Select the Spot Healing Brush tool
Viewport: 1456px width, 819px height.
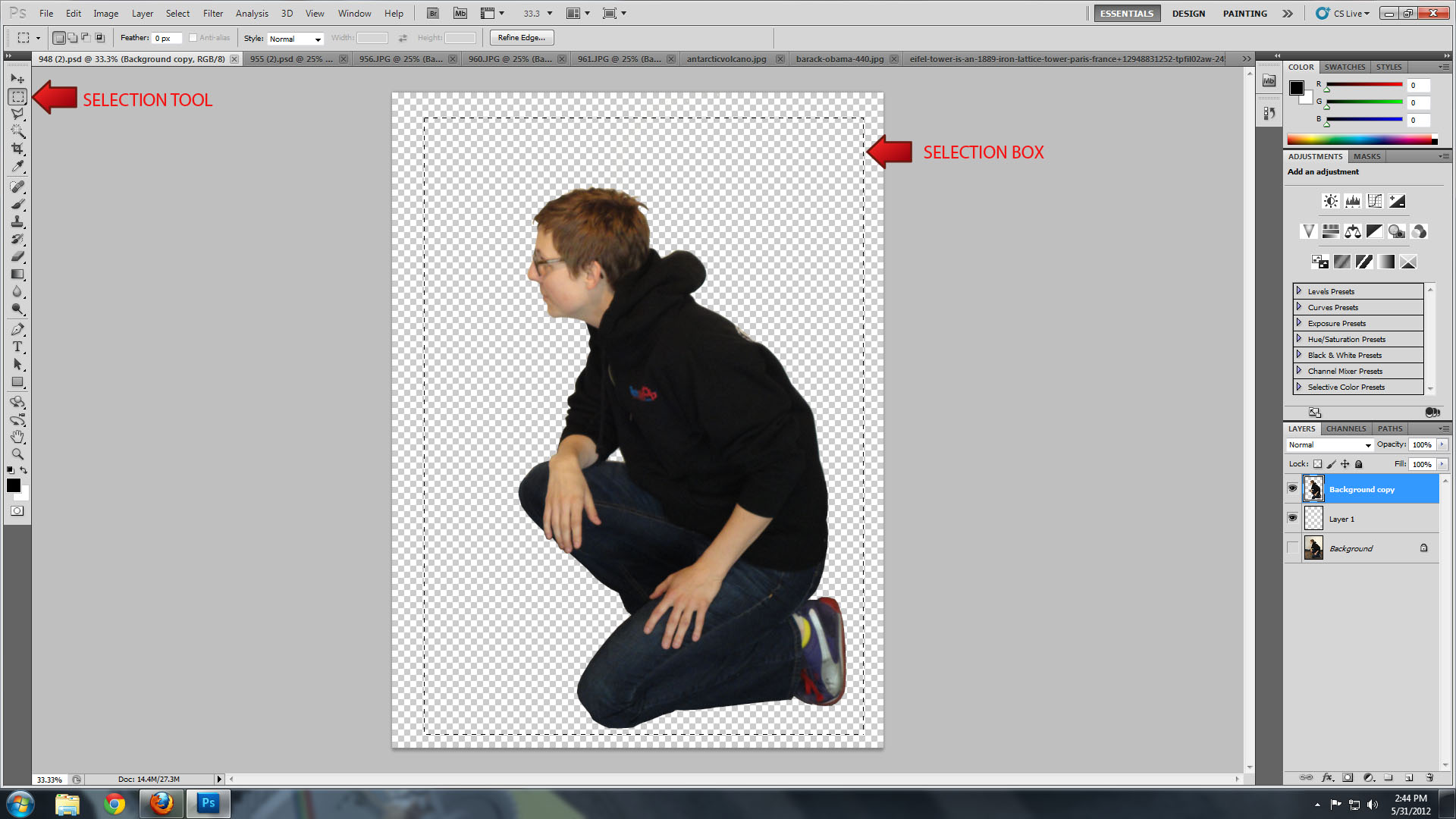click(x=17, y=187)
